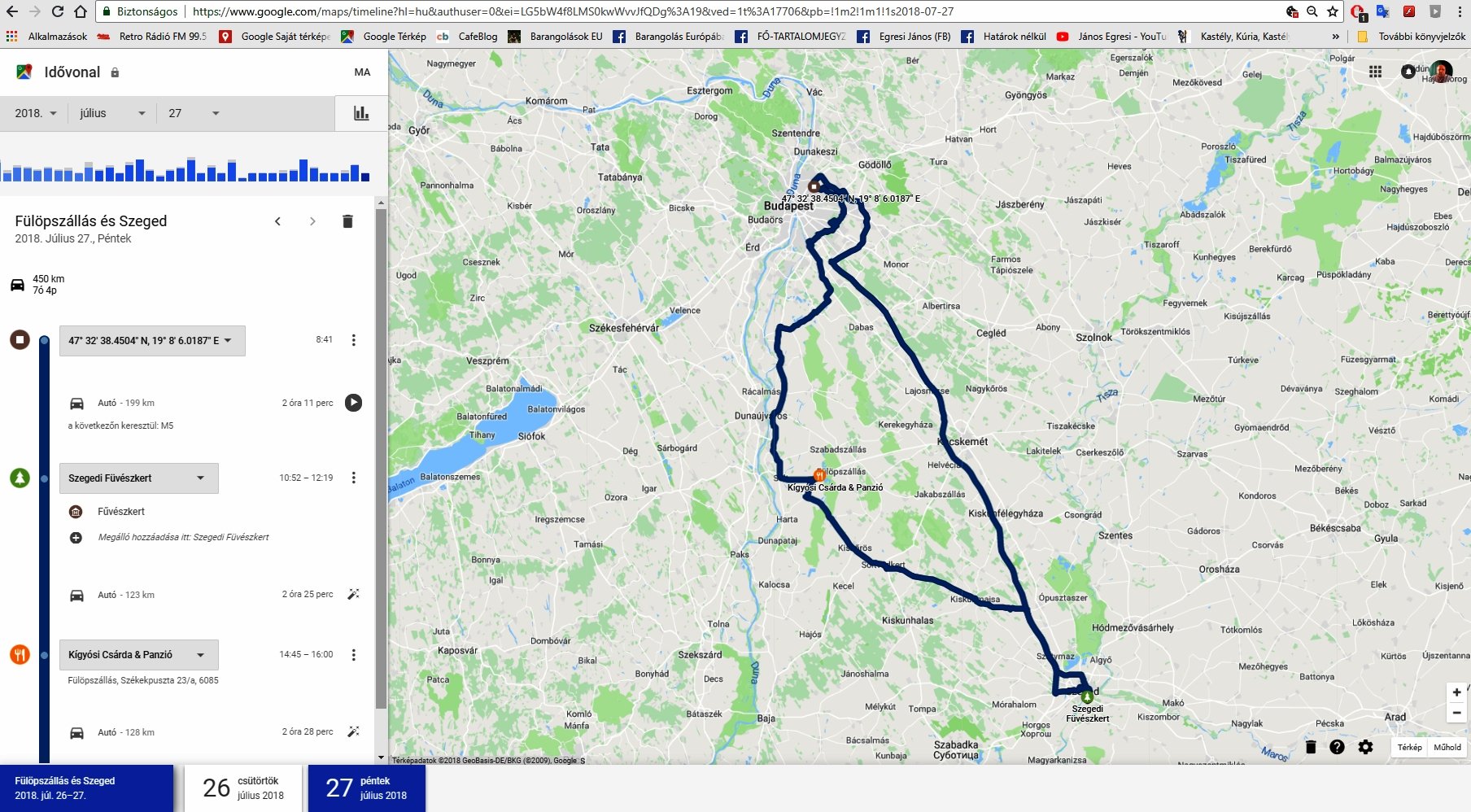The width and height of the screenshot is (1471, 812).
Task: Zoom in on the map
Action: point(1456,692)
